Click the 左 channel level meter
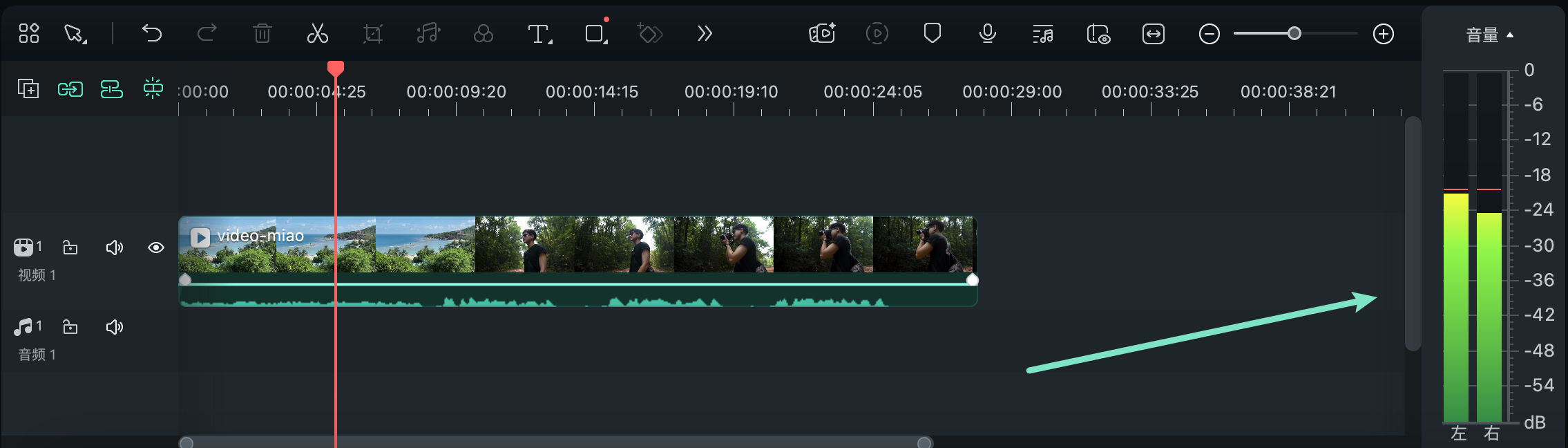1568x448 pixels. point(1456,247)
